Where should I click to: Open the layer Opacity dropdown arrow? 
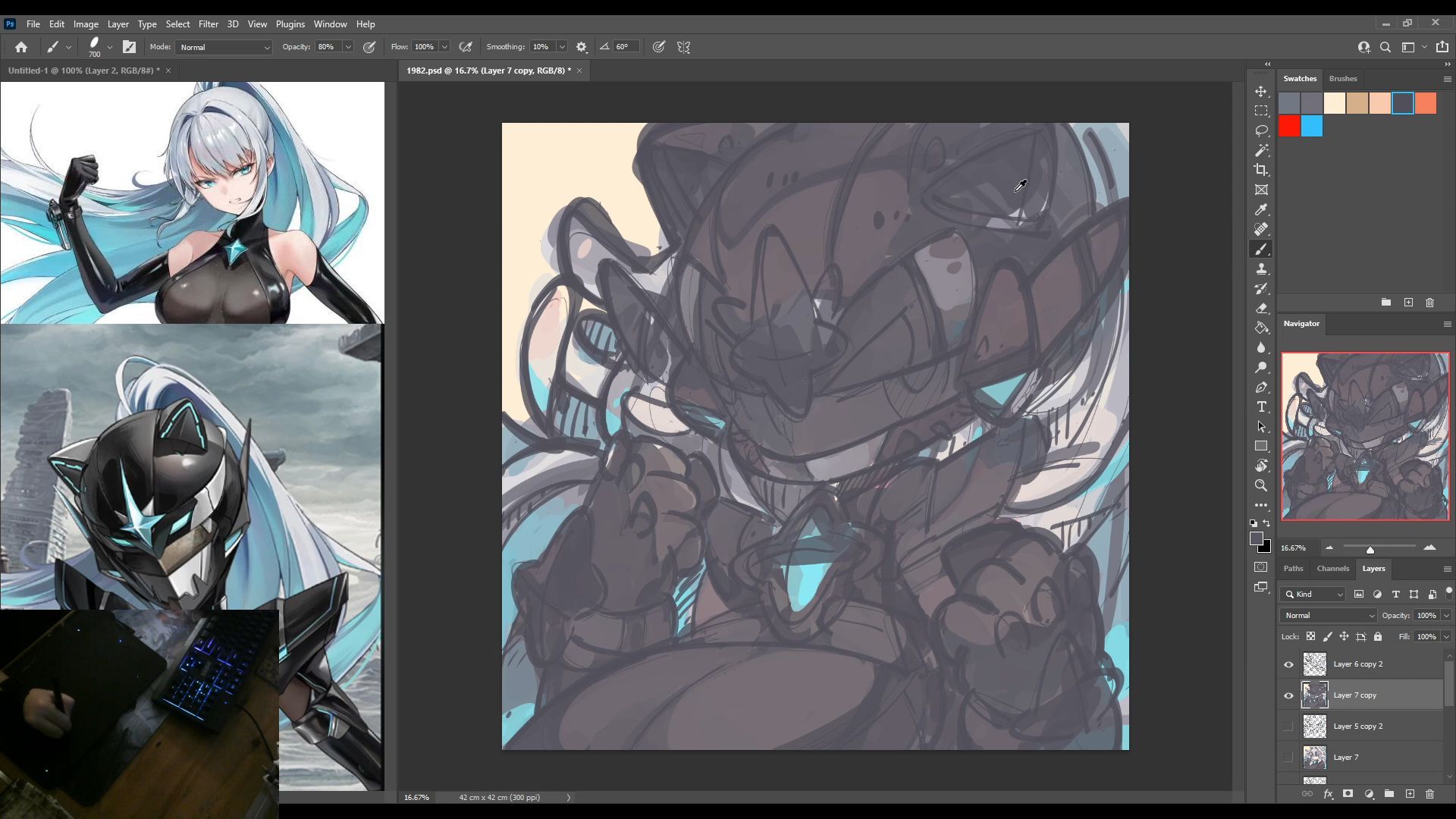tap(1446, 616)
